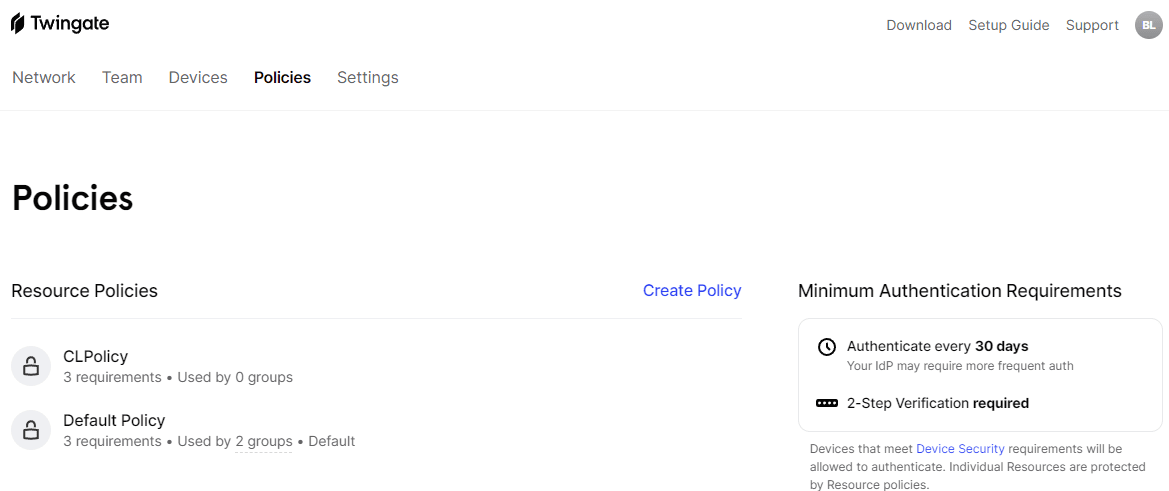Open the Devices tab
Viewport: 1169px width, 491px height.
coord(198,78)
